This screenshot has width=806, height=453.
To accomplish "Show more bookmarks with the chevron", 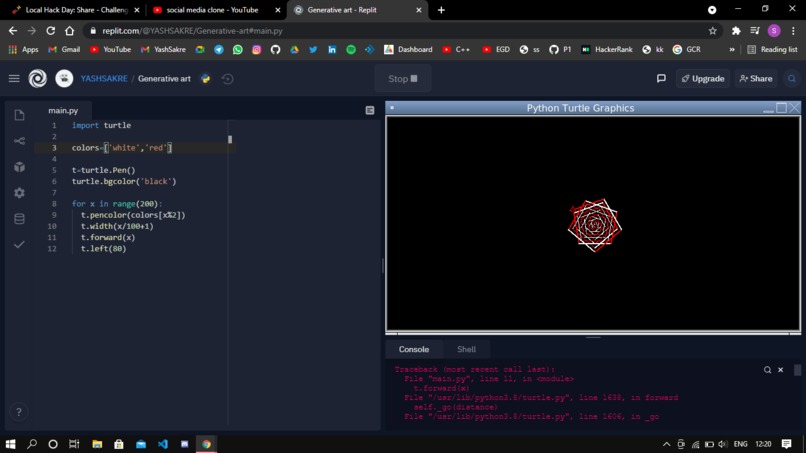I will pos(732,49).
